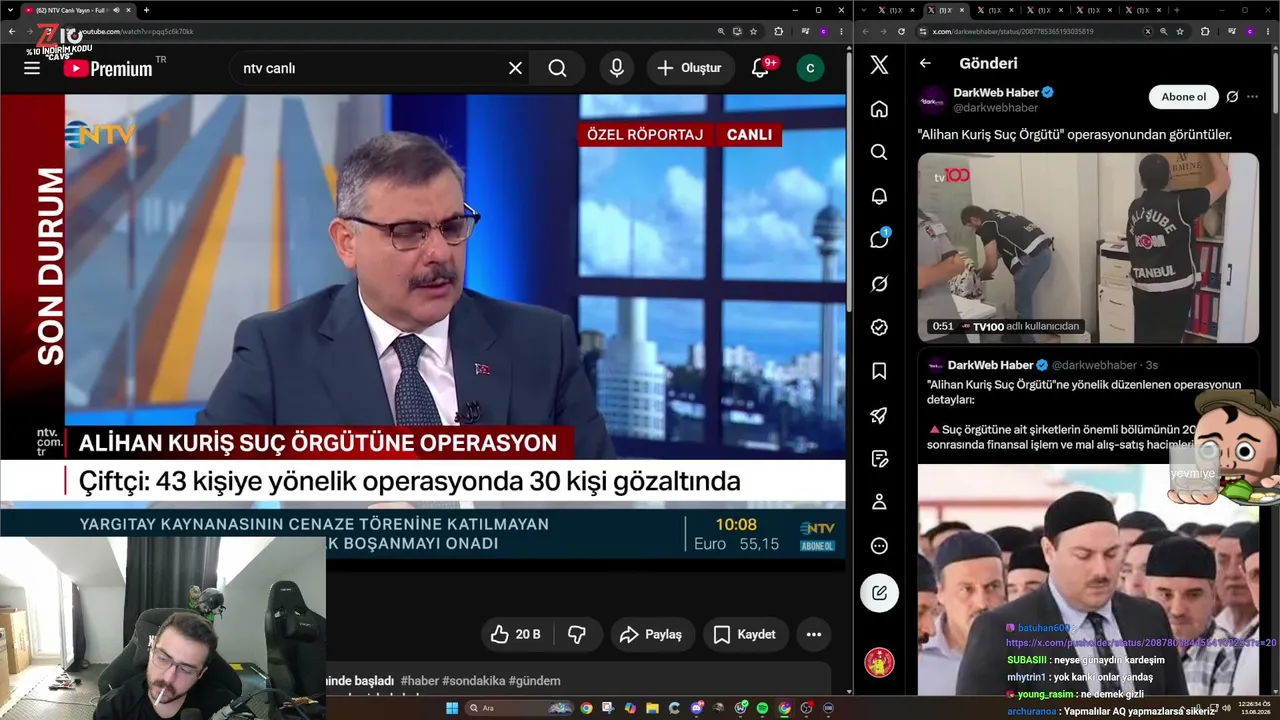Screen dimensions: 1280x720
Task: Open YouTube notifications bell
Action: click(761, 68)
